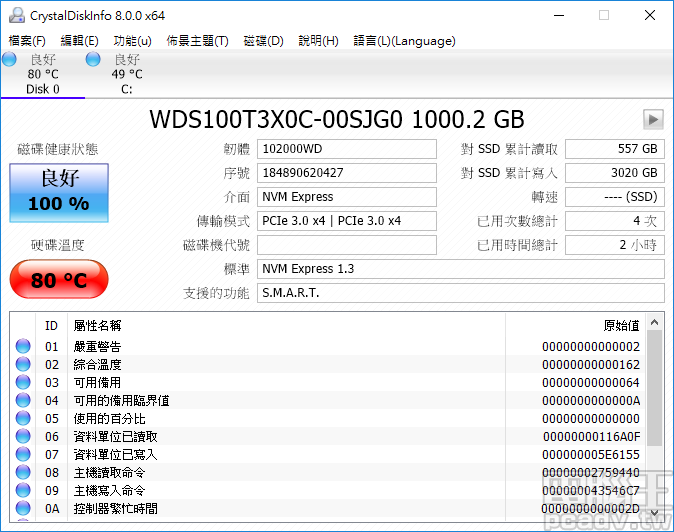Click raw value 00000000116A0F
The width and height of the screenshot is (674, 532).
[591, 437]
